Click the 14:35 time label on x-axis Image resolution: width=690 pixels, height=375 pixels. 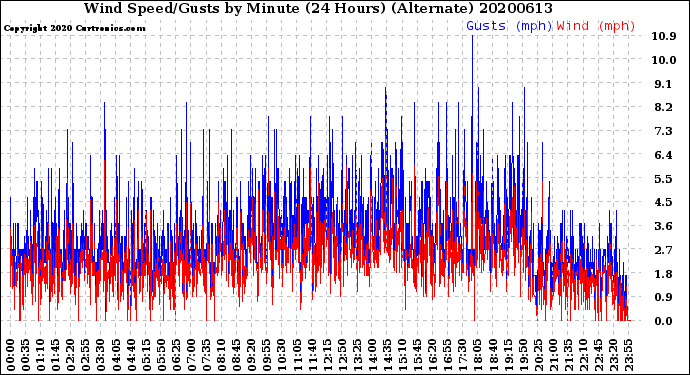coord(387,355)
